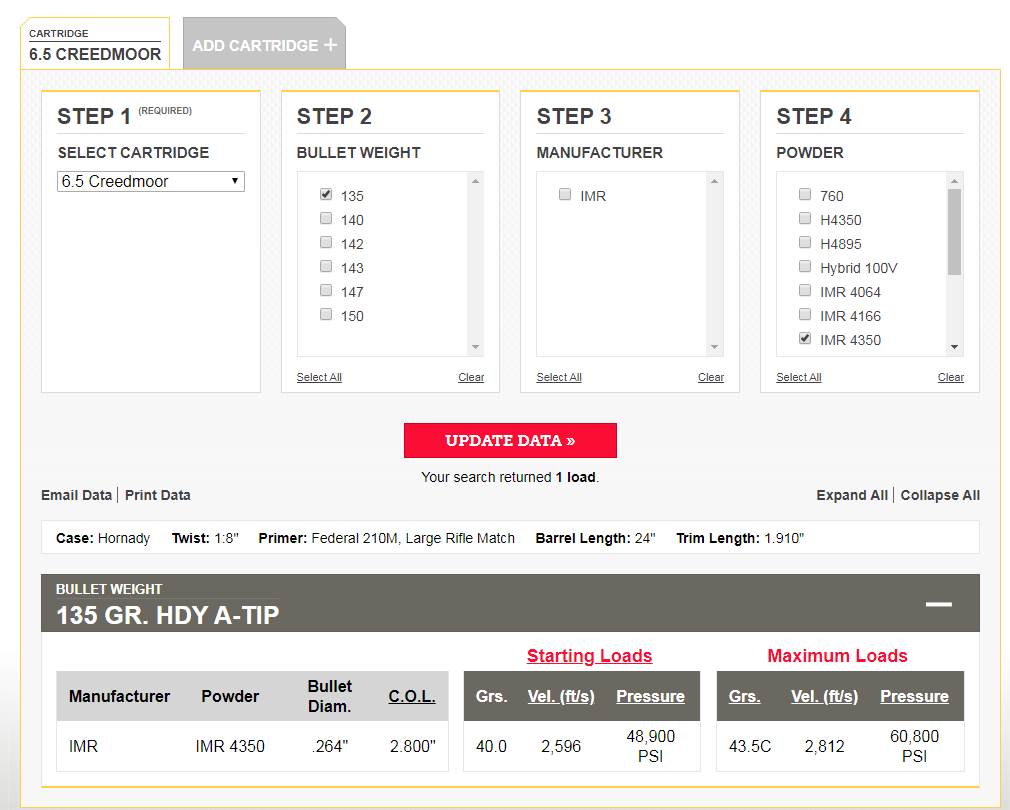Viewport: 1010px width, 810px height.
Task: Check the 760 powder checkbox
Action: pos(805,194)
